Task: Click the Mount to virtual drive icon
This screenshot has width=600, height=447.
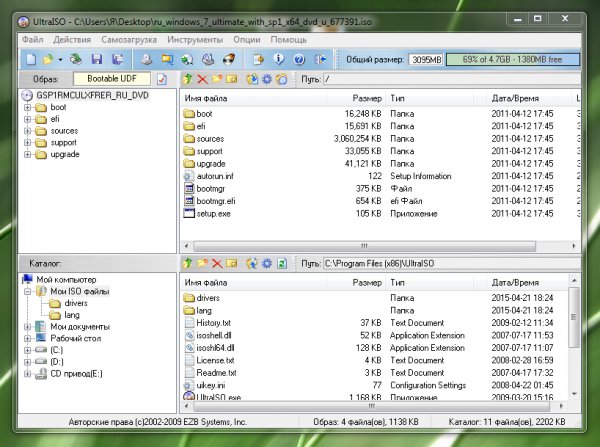Action: point(208,59)
